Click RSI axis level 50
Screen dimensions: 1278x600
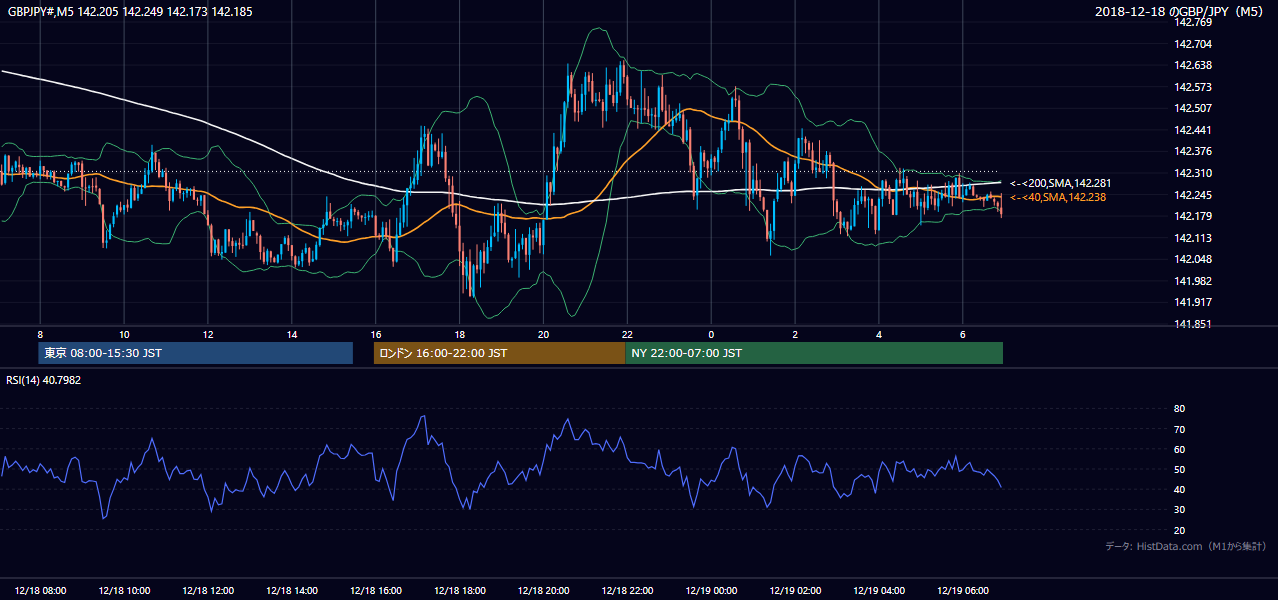(x=1179, y=469)
